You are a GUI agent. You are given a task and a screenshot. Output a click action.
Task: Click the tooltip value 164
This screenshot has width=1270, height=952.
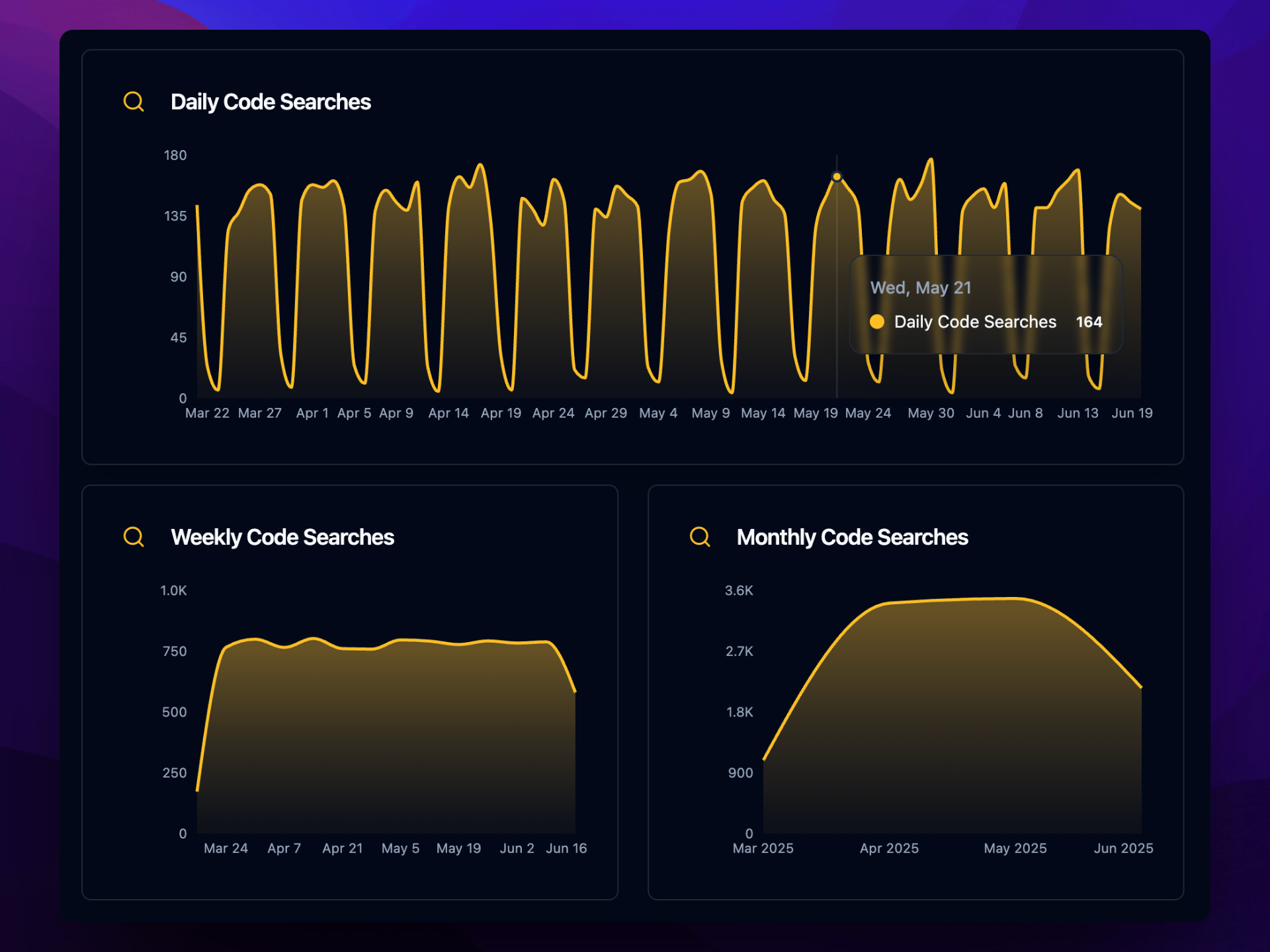click(1089, 322)
